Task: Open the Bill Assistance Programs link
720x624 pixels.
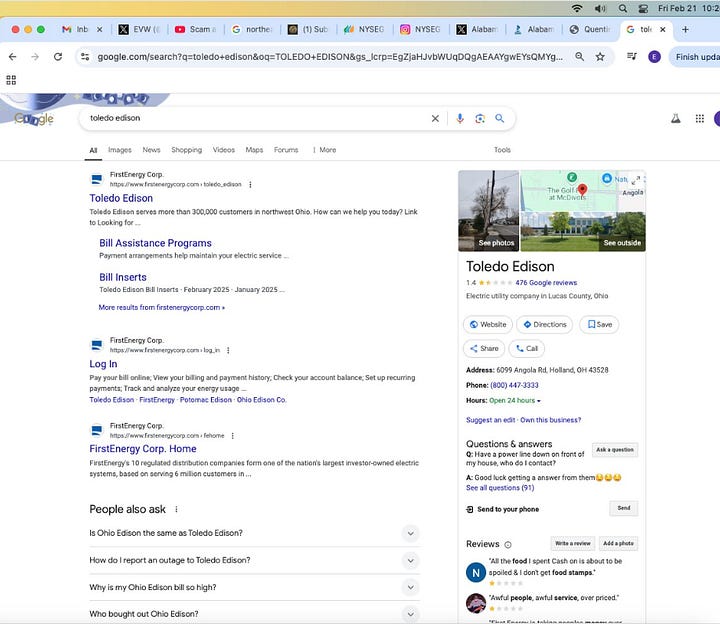Action: click(x=155, y=243)
